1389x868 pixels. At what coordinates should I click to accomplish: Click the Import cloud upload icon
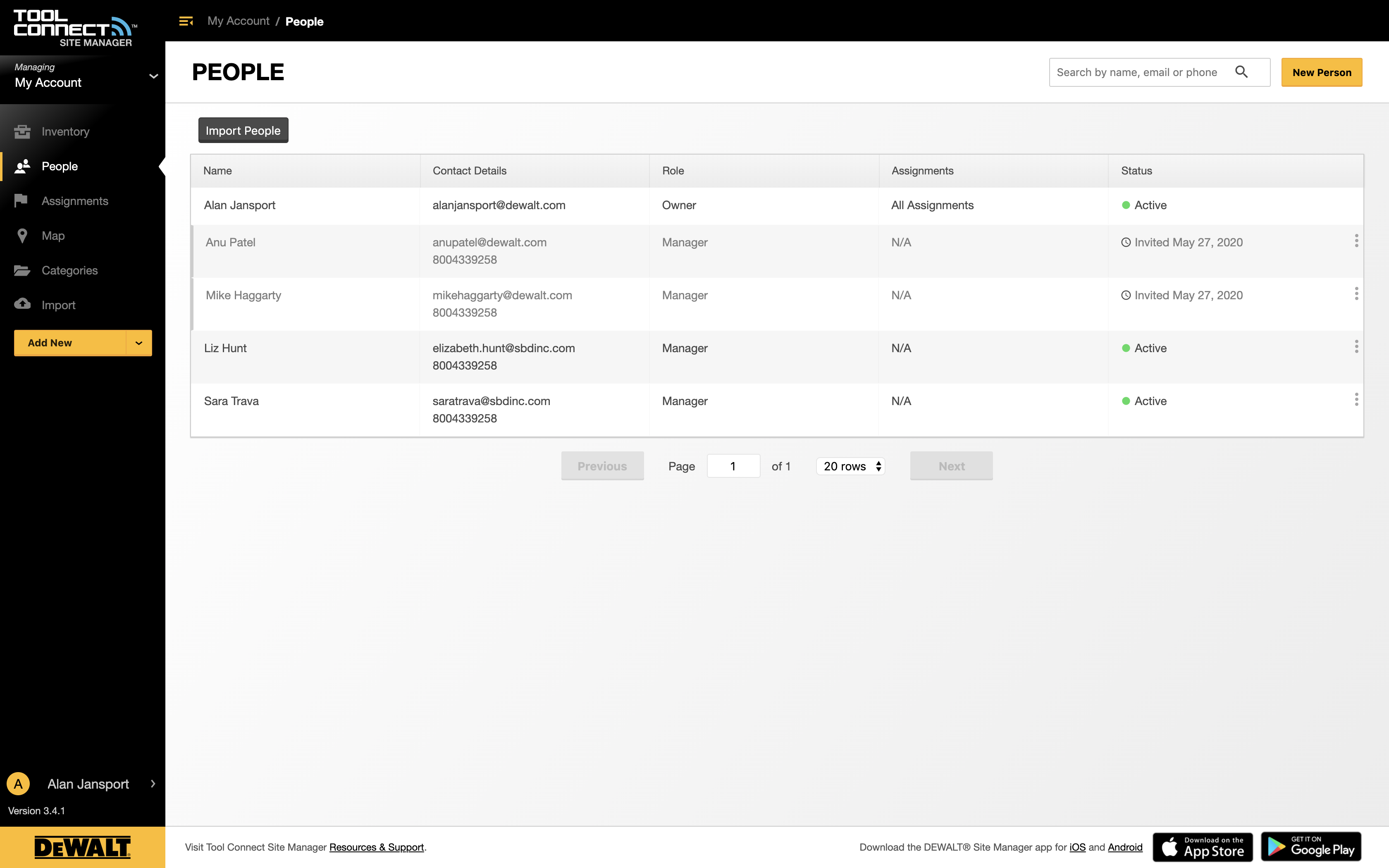22,304
